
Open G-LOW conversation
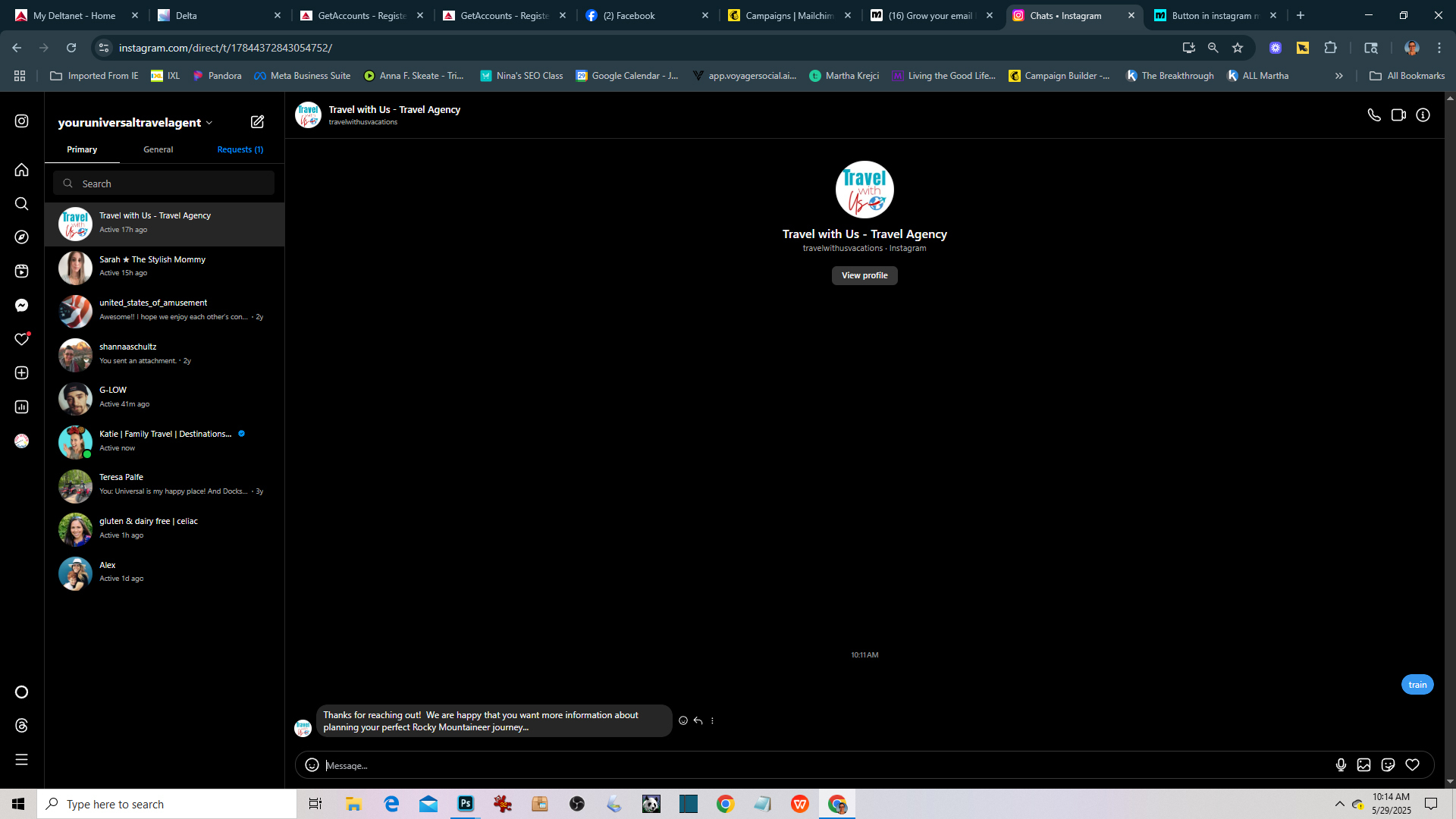point(165,398)
